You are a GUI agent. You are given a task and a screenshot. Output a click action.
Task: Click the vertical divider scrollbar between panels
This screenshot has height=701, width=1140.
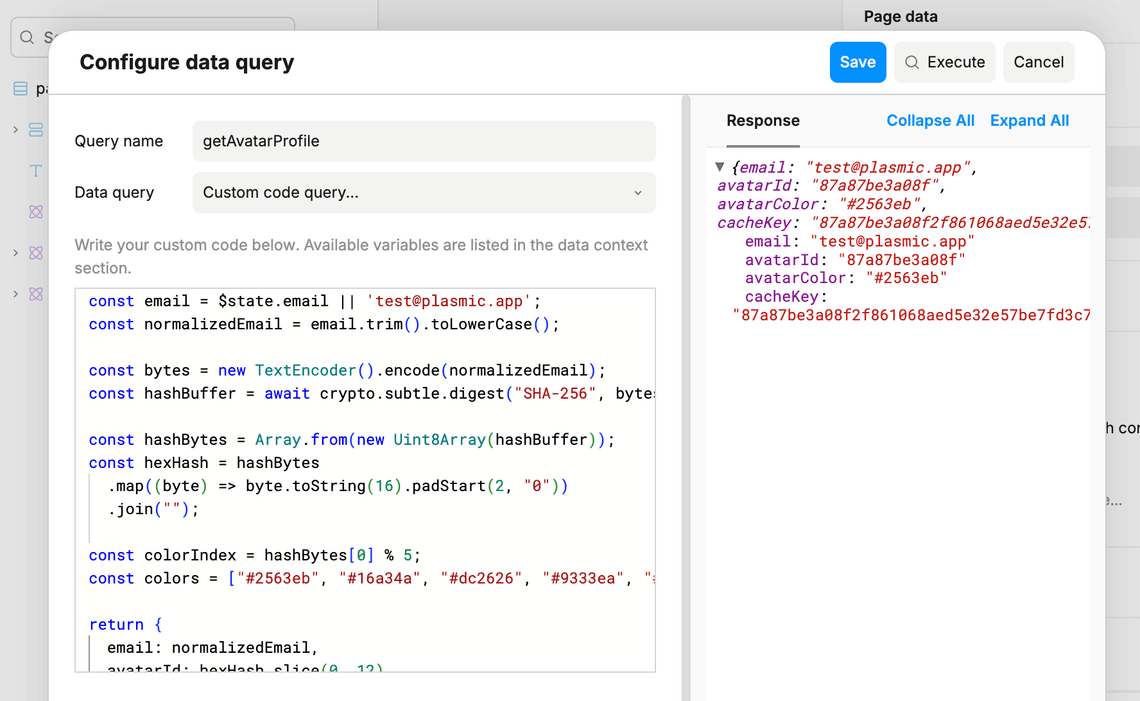686,398
